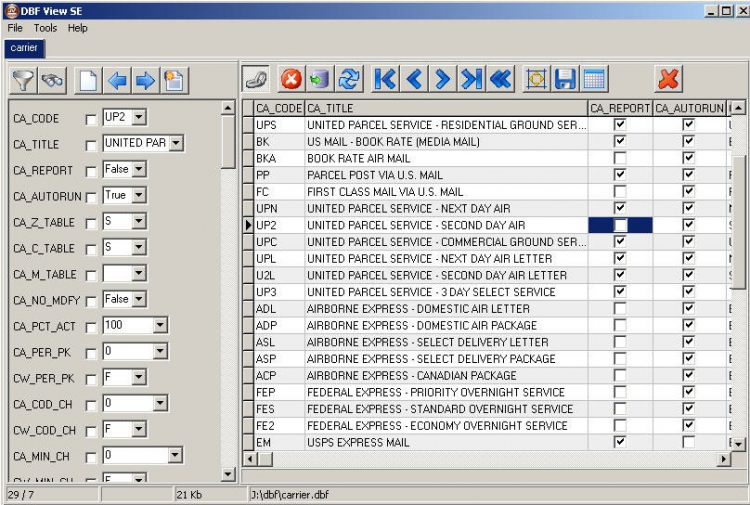
Task: Click the binoculars search icon
Action: click(x=52, y=80)
